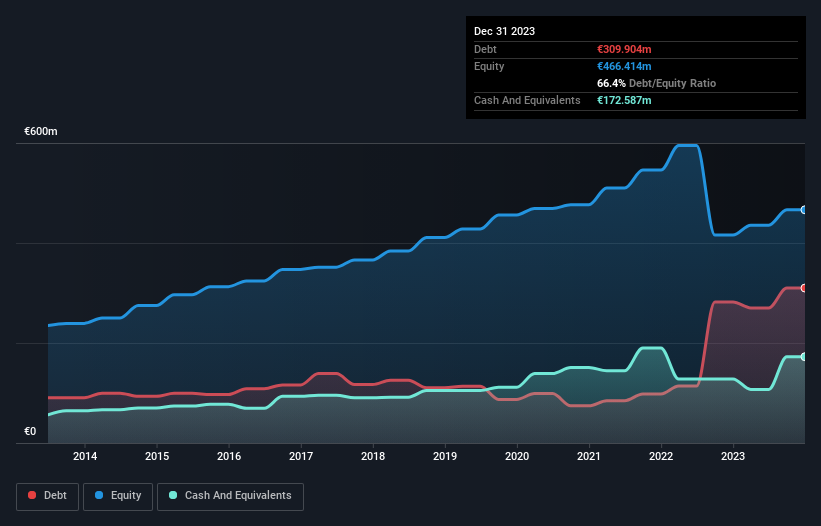This screenshot has width=821, height=526.
Task: Click the €309.904m debt value
Action: pos(624,49)
